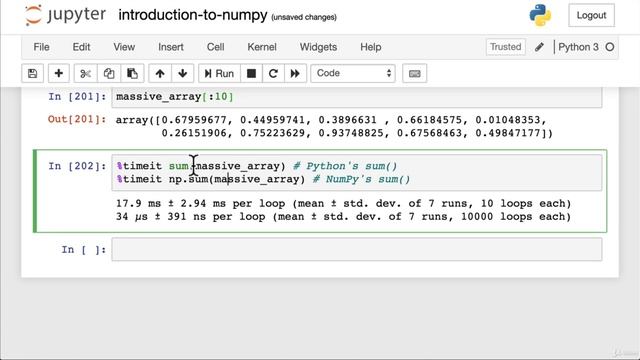This screenshot has height=360, width=640.
Task: Click the empty In [ ] code cell
Action: click(x=357, y=249)
